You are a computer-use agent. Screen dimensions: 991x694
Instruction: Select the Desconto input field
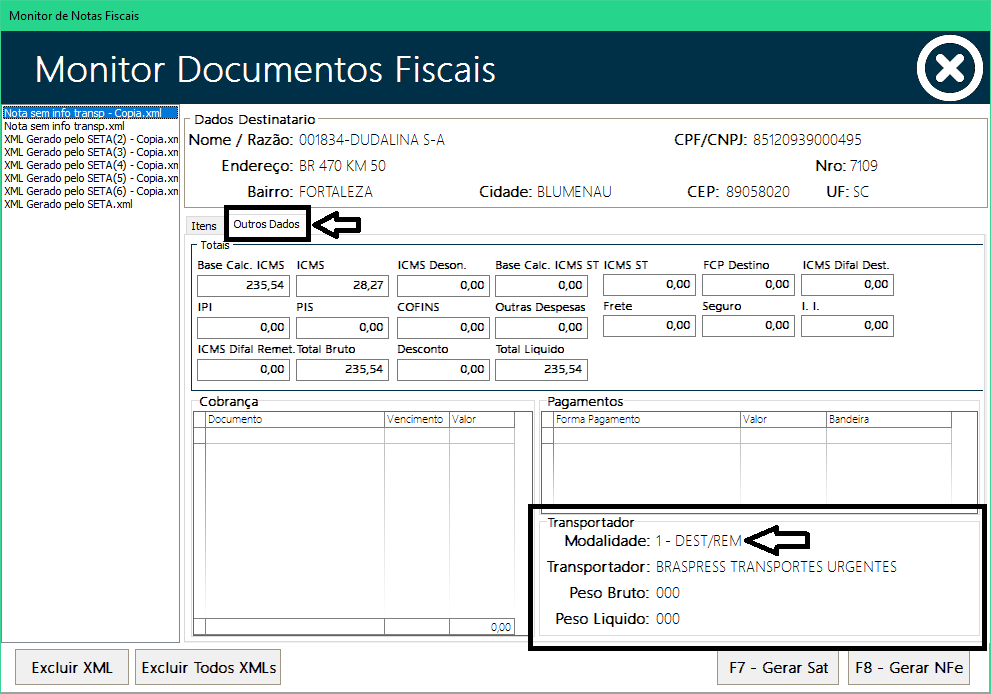pyautogui.click(x=443, y=370)
